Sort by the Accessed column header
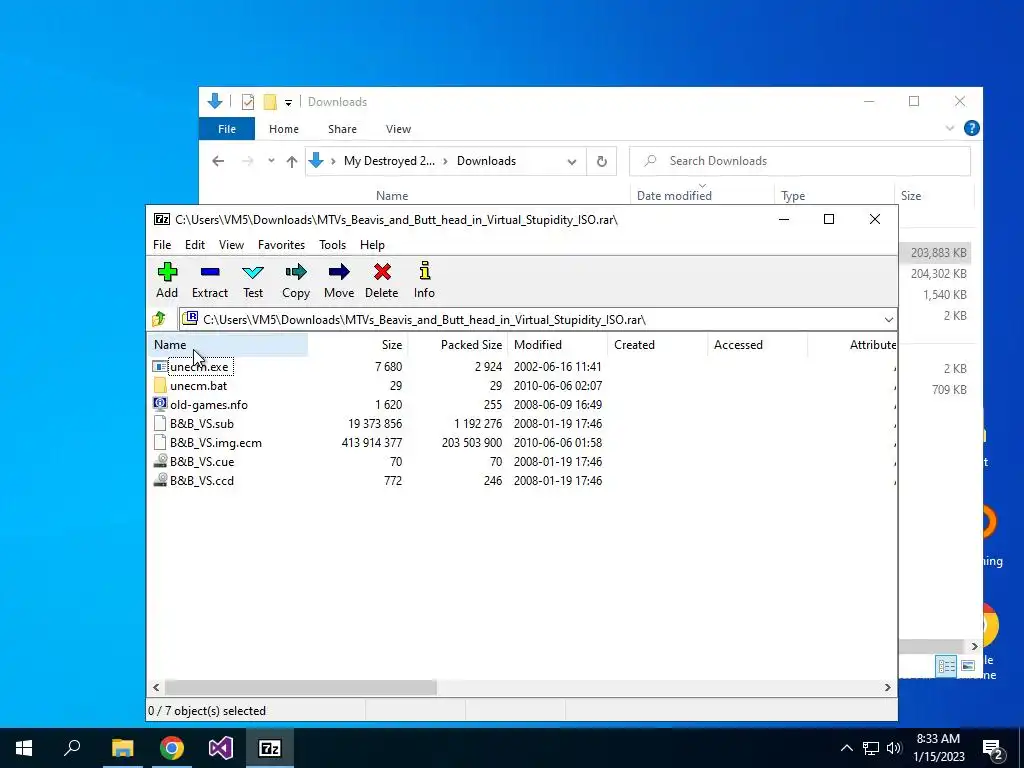Screen dimensions: 1024x768 (758, 345)
